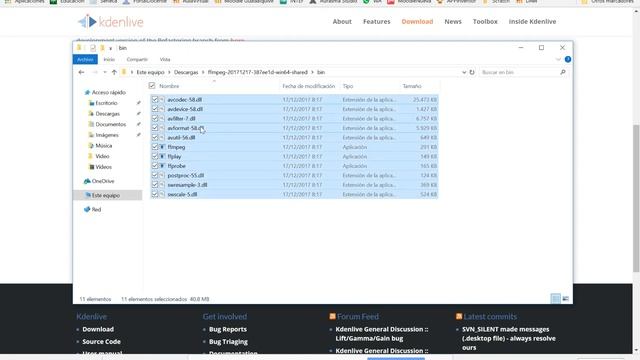The height and width of the screenshot is (360, 640).
Task: Click the Latest commits RSS icon
Action: point(459,316)
